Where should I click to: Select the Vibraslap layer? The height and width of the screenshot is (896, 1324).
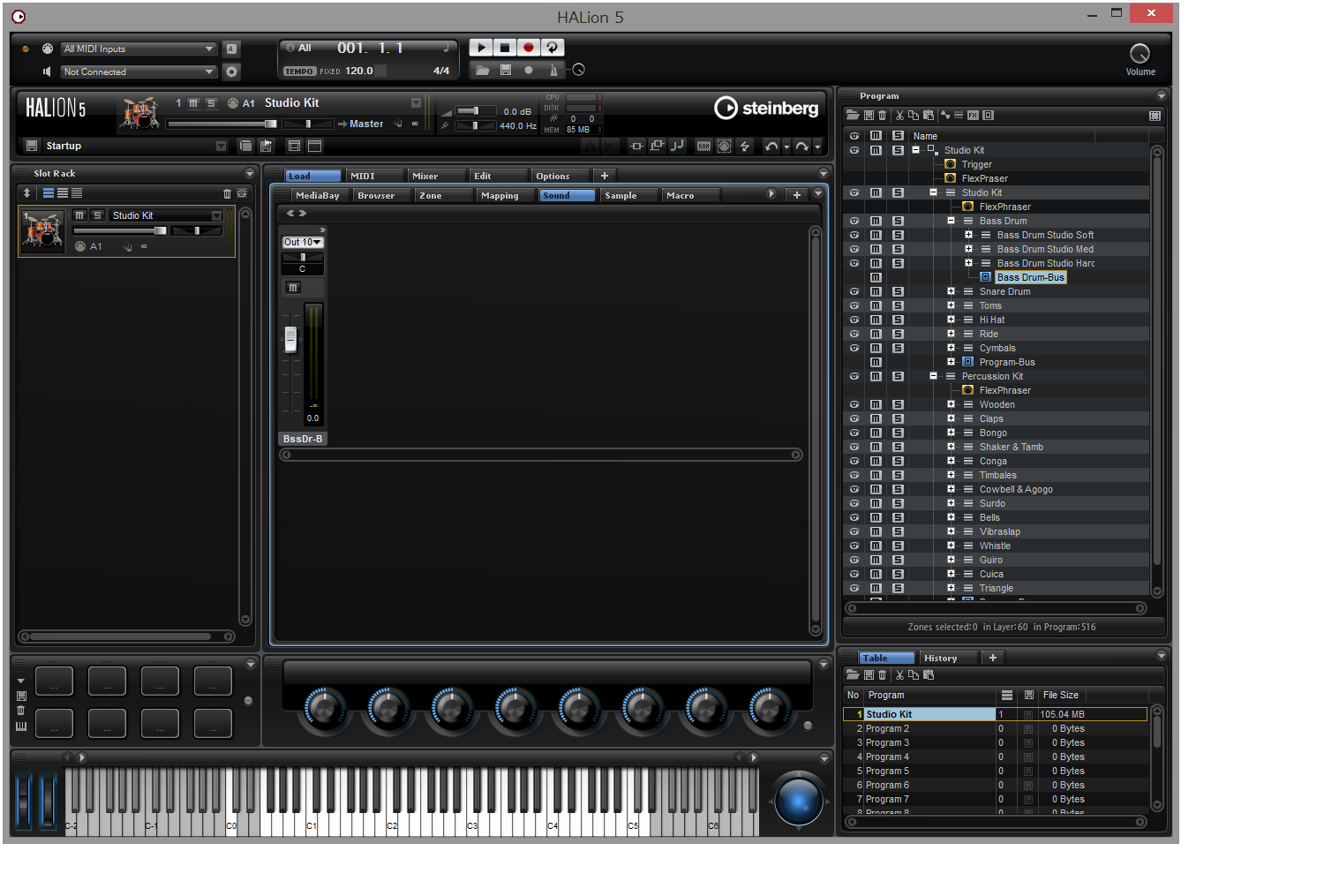coord(999,531)
